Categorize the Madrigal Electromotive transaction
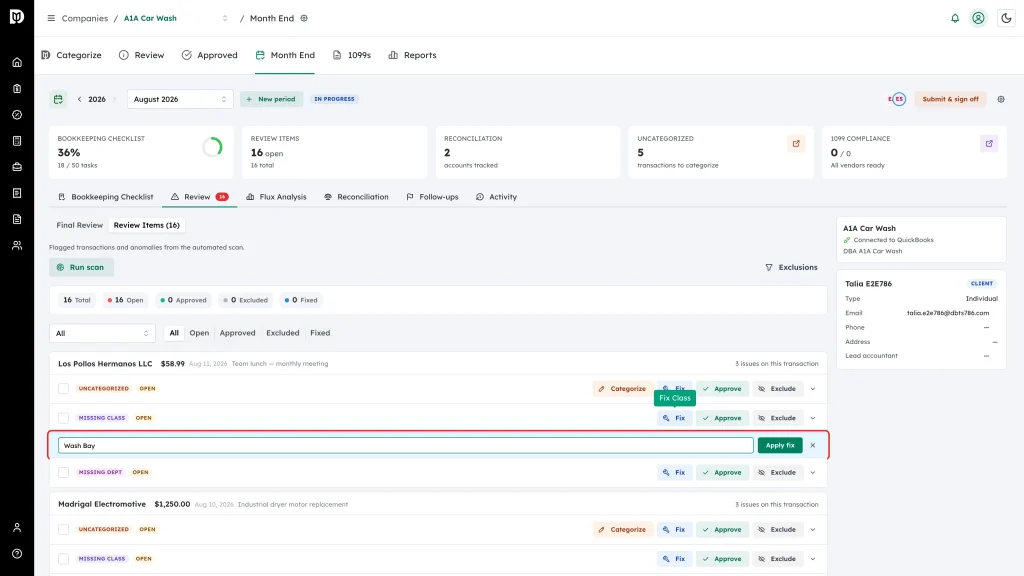The height and width of the screenshot is (576, 1024). click(x=622, y=530)
